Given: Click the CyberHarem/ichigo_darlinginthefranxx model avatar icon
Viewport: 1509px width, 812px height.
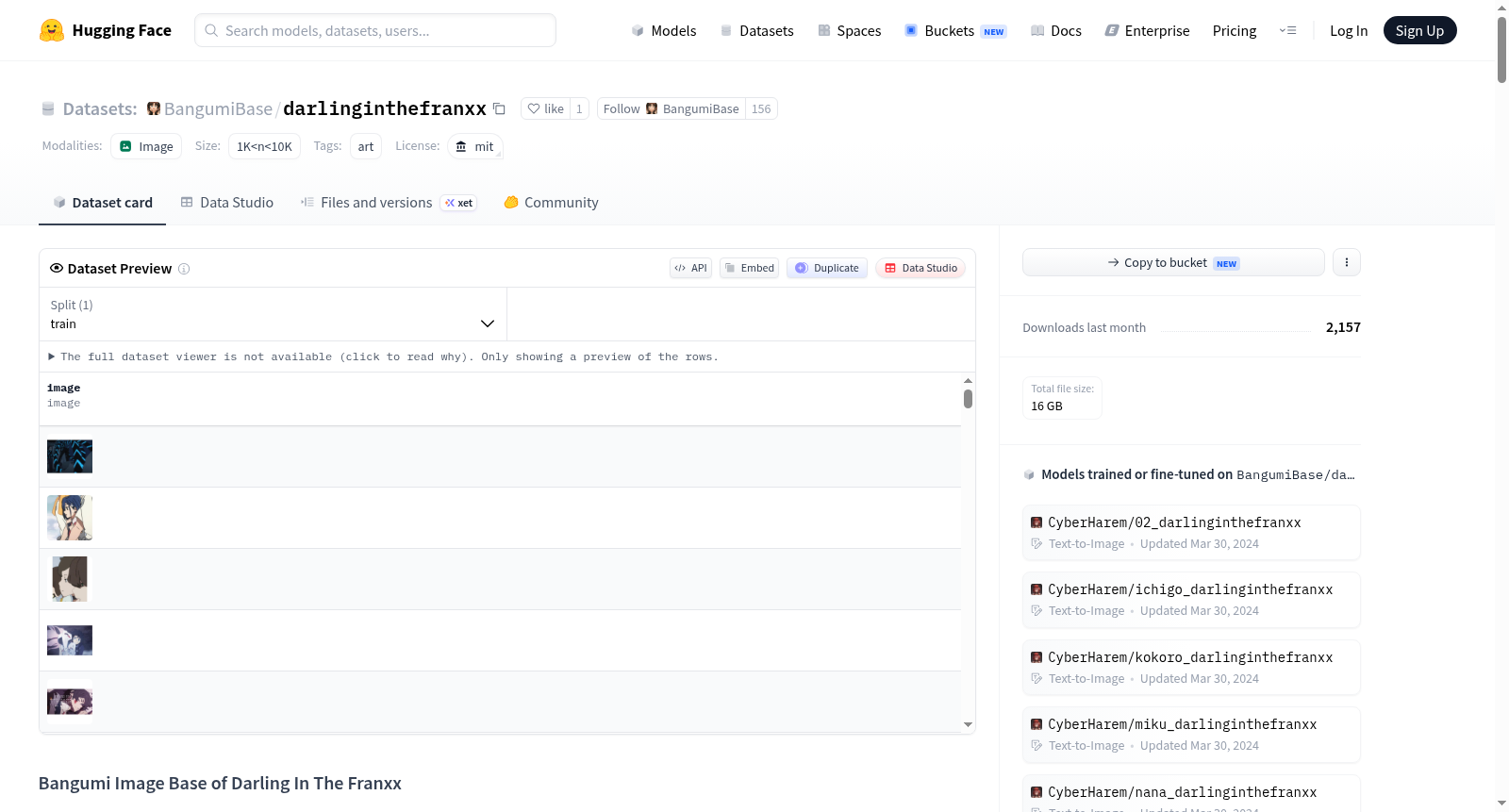Looking at the screenshot, I should point(1036,589).
